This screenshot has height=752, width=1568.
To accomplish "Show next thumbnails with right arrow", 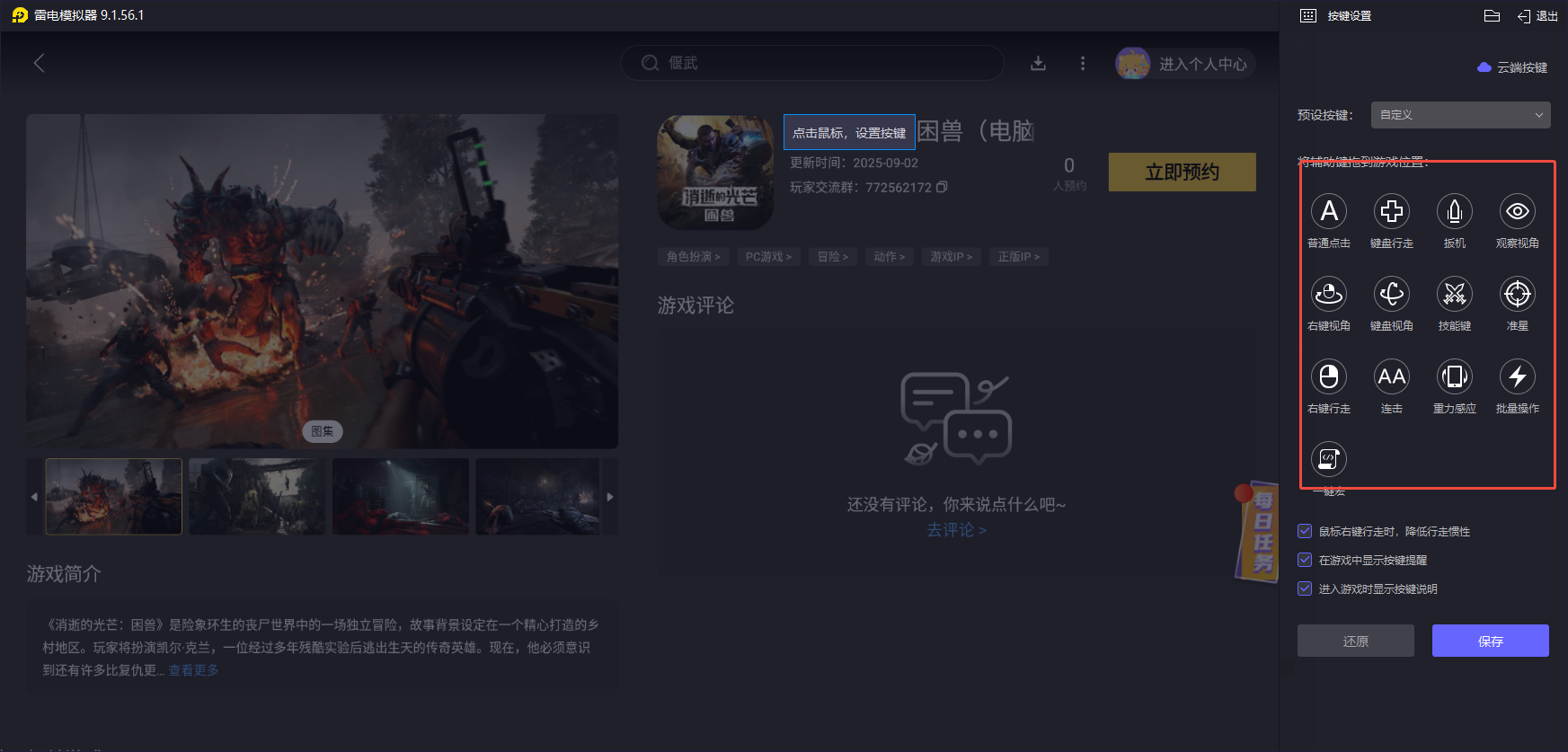I will pos(610,497).
